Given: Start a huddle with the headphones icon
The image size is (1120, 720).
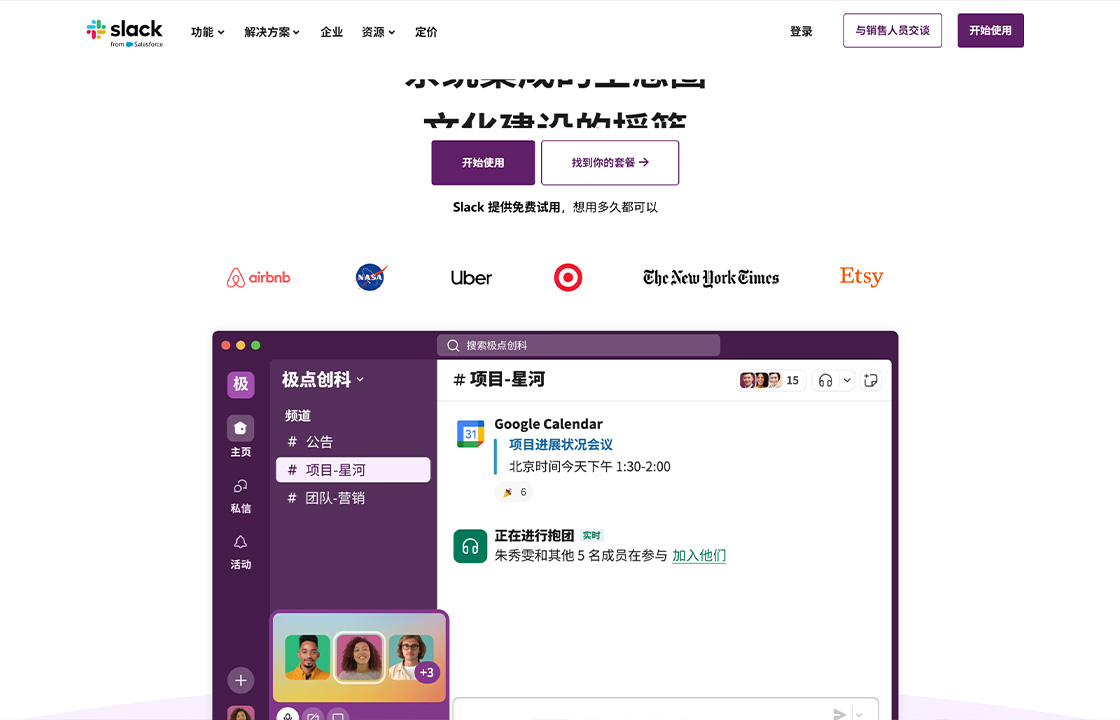Looking at the screenshot, I should click(825, 381).
